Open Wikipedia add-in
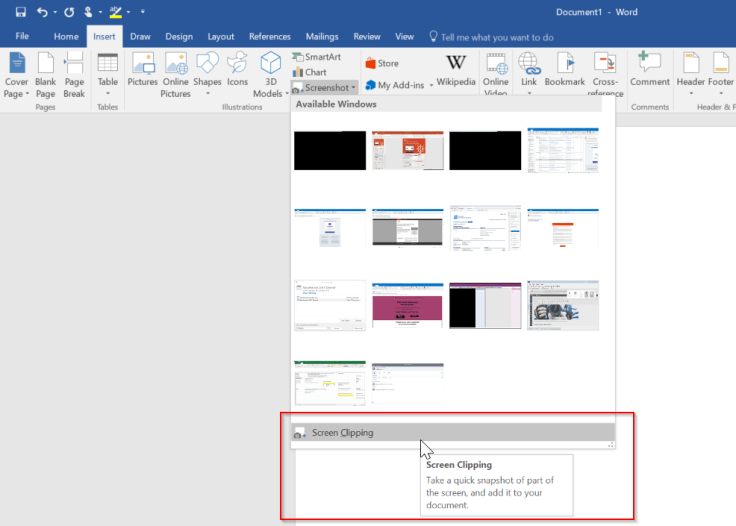Image resolution: width=736 pixels, height=526 pixels. coord(456,71)
